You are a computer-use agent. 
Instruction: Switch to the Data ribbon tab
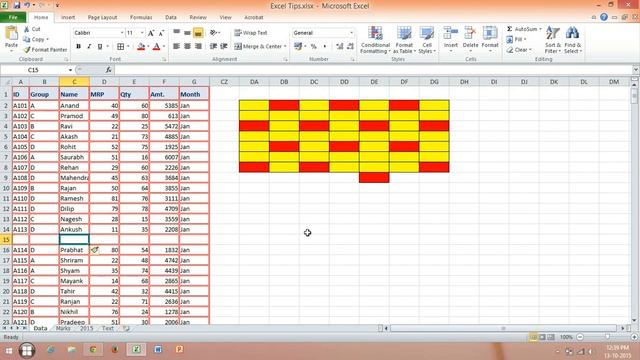tap(171, 18)
